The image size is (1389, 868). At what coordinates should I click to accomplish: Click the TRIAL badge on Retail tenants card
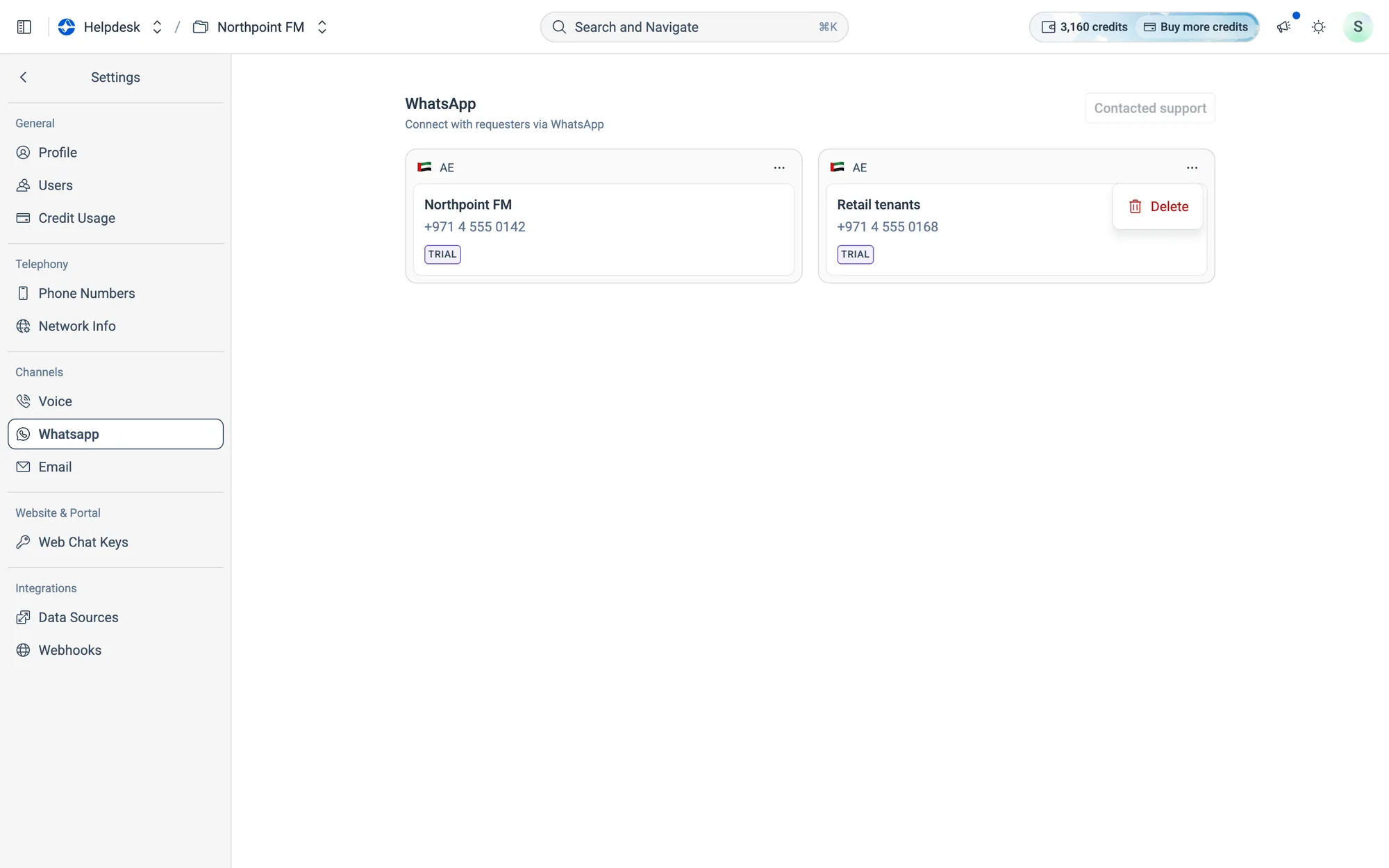pos(855,254)
